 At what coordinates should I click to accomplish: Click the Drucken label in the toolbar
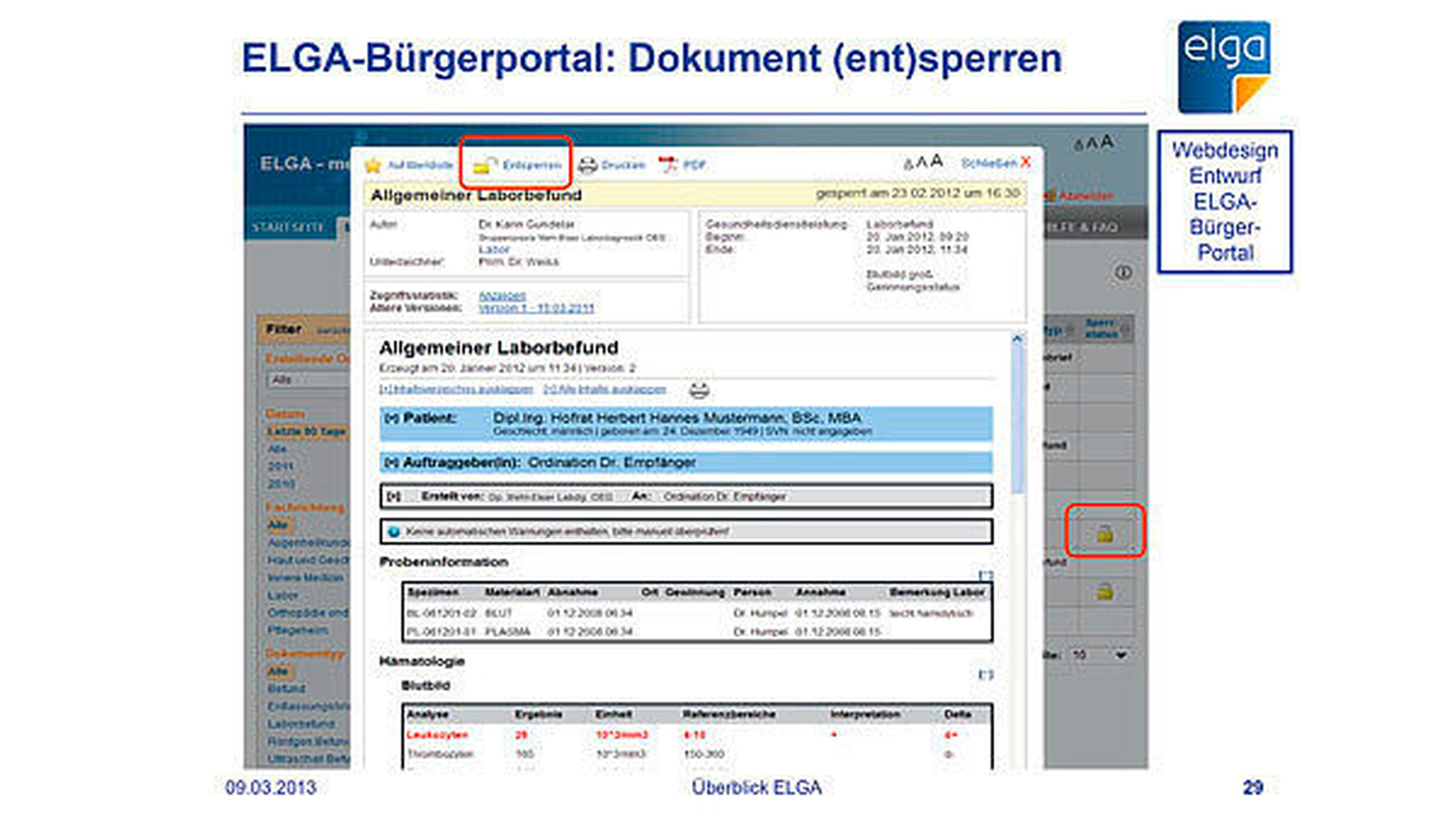tap(623, 165)
